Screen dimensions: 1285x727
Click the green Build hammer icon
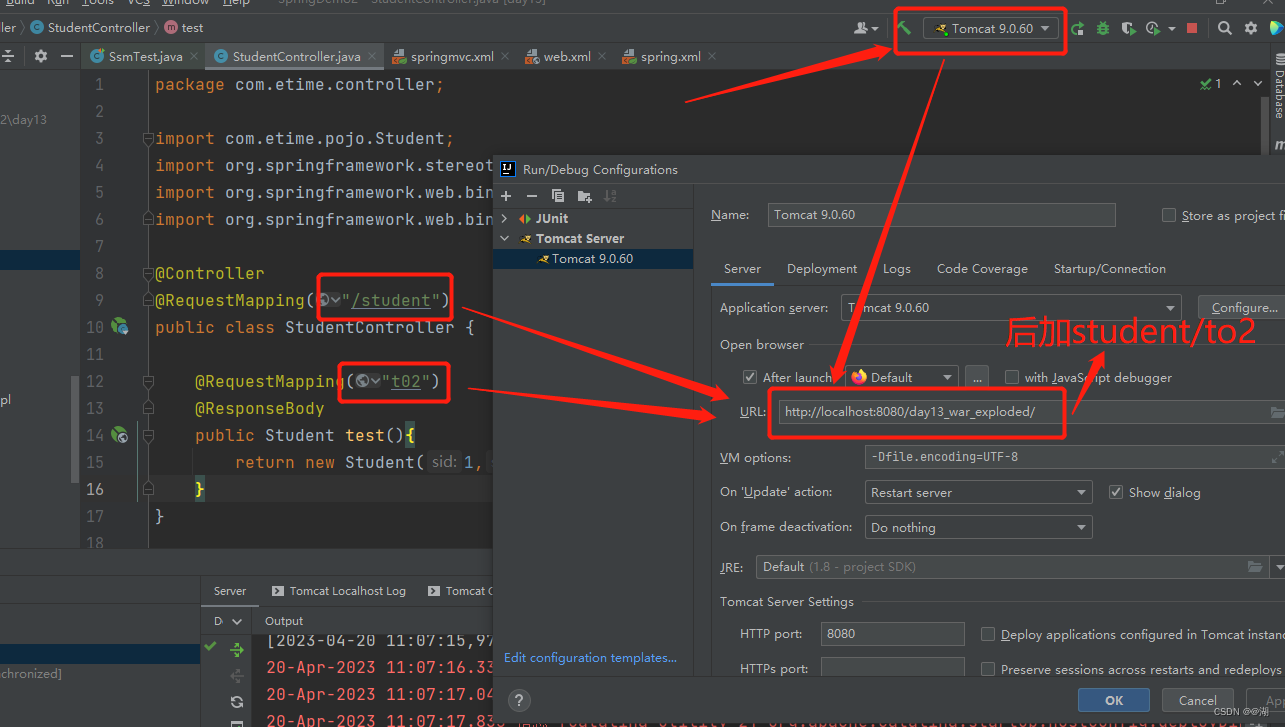pyautogui.click(x=904, y=28)
